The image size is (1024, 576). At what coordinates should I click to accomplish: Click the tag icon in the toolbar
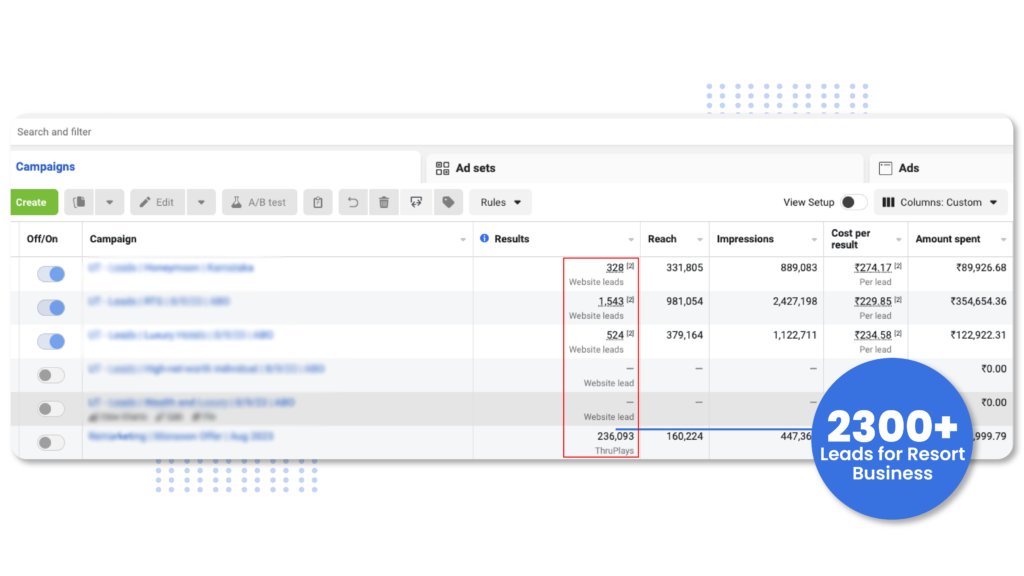pos(448,202)
